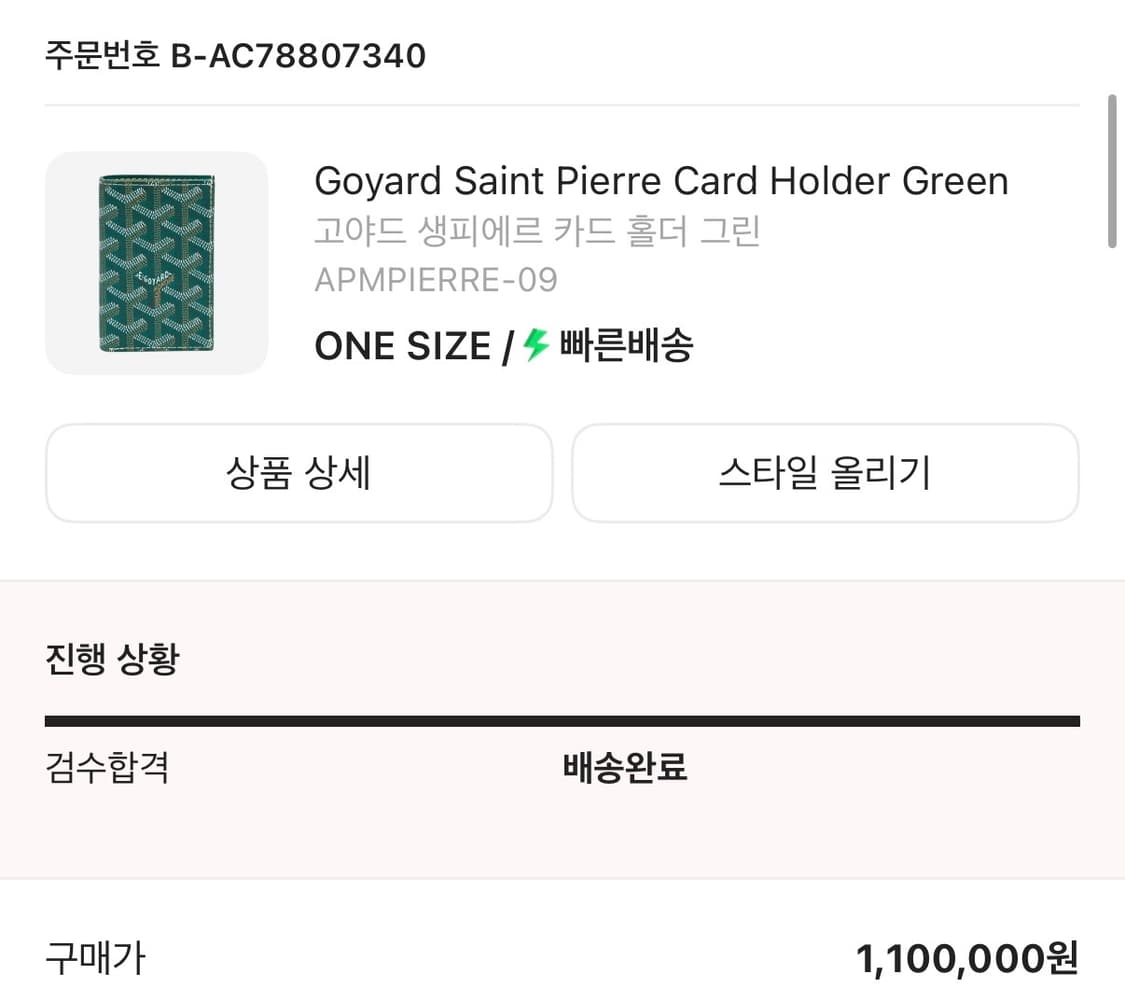Click the ONE SIZE label
This screenshot has width=1125, height=1004.
pyautogui.click(x=402, y=347)
